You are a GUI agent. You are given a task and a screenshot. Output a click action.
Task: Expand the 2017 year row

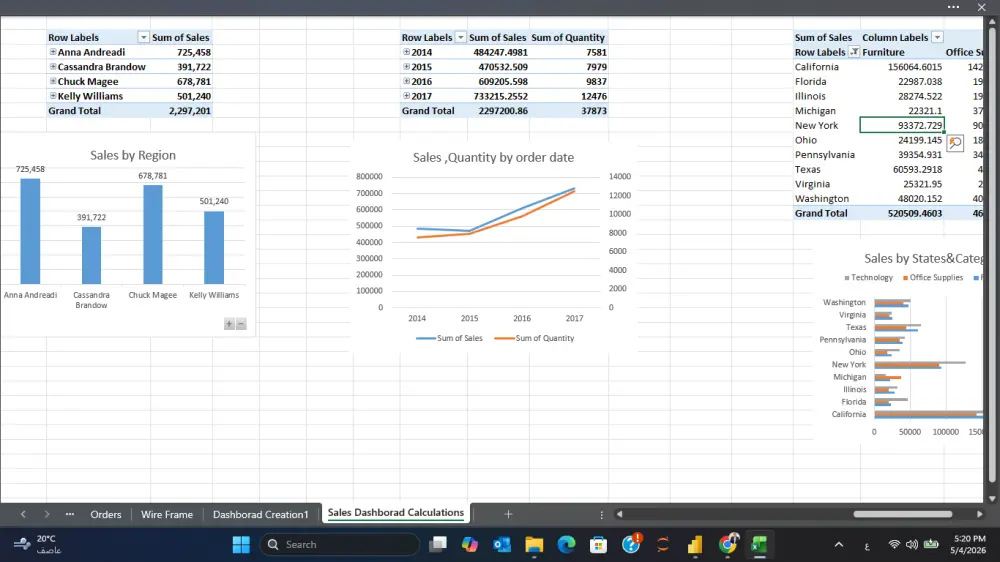(x=406, y=96)
